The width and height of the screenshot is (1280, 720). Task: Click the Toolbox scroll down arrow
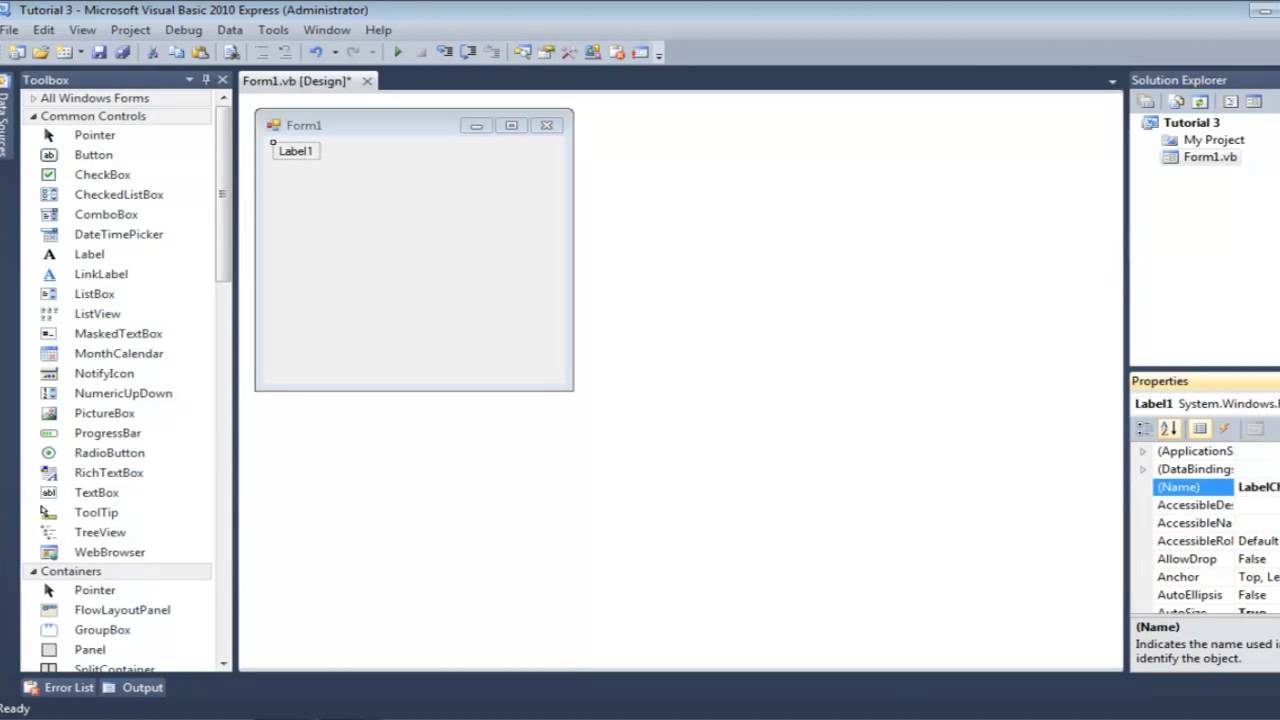[x=223, y=664]
